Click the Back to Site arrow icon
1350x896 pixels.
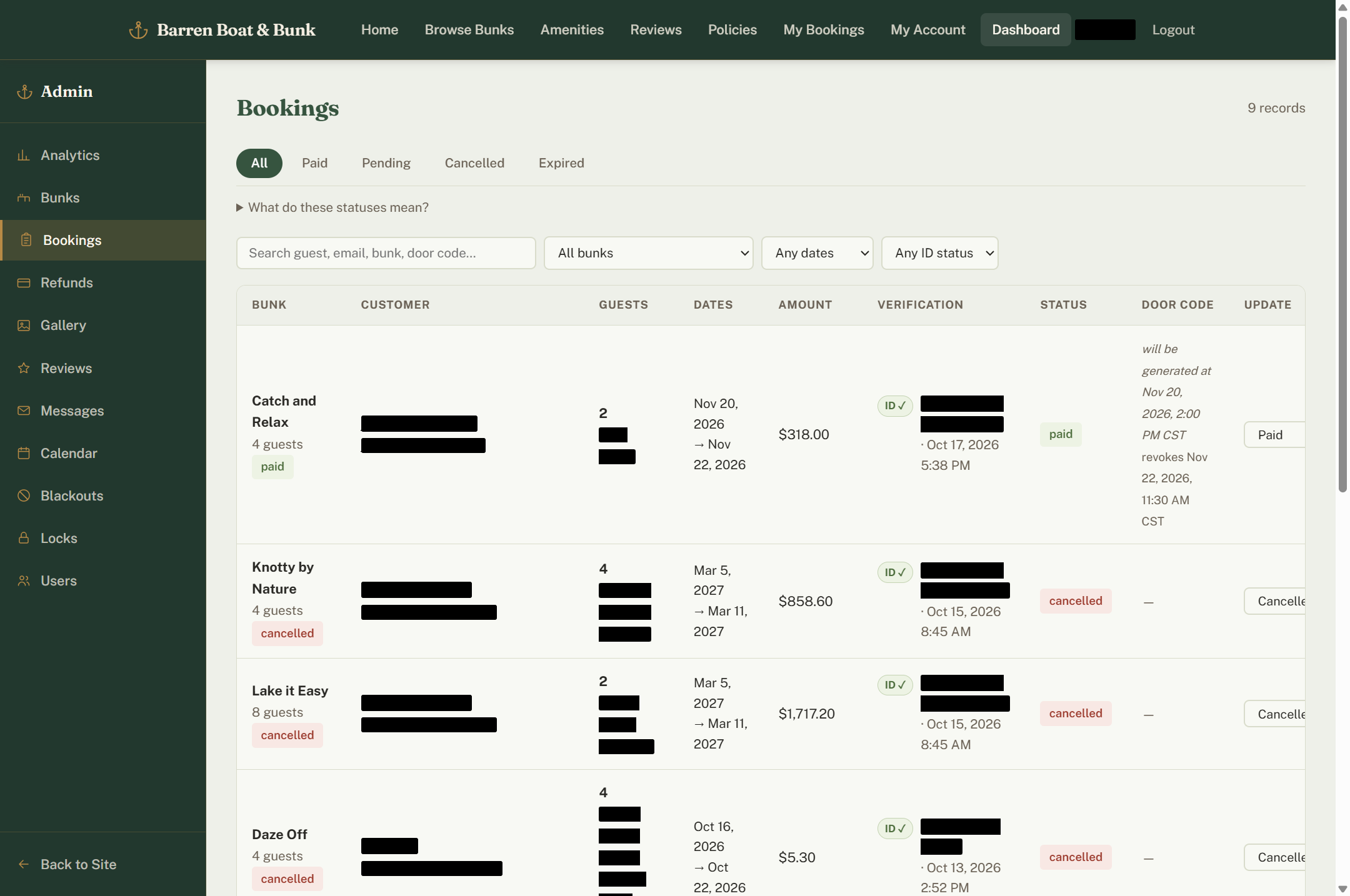(24, 864)
